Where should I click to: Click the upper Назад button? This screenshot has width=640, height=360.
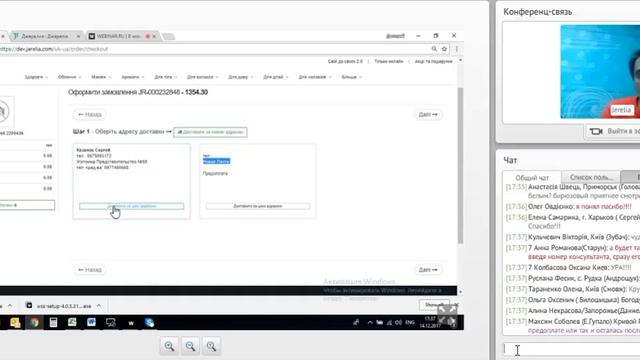(x=90, y=115)
